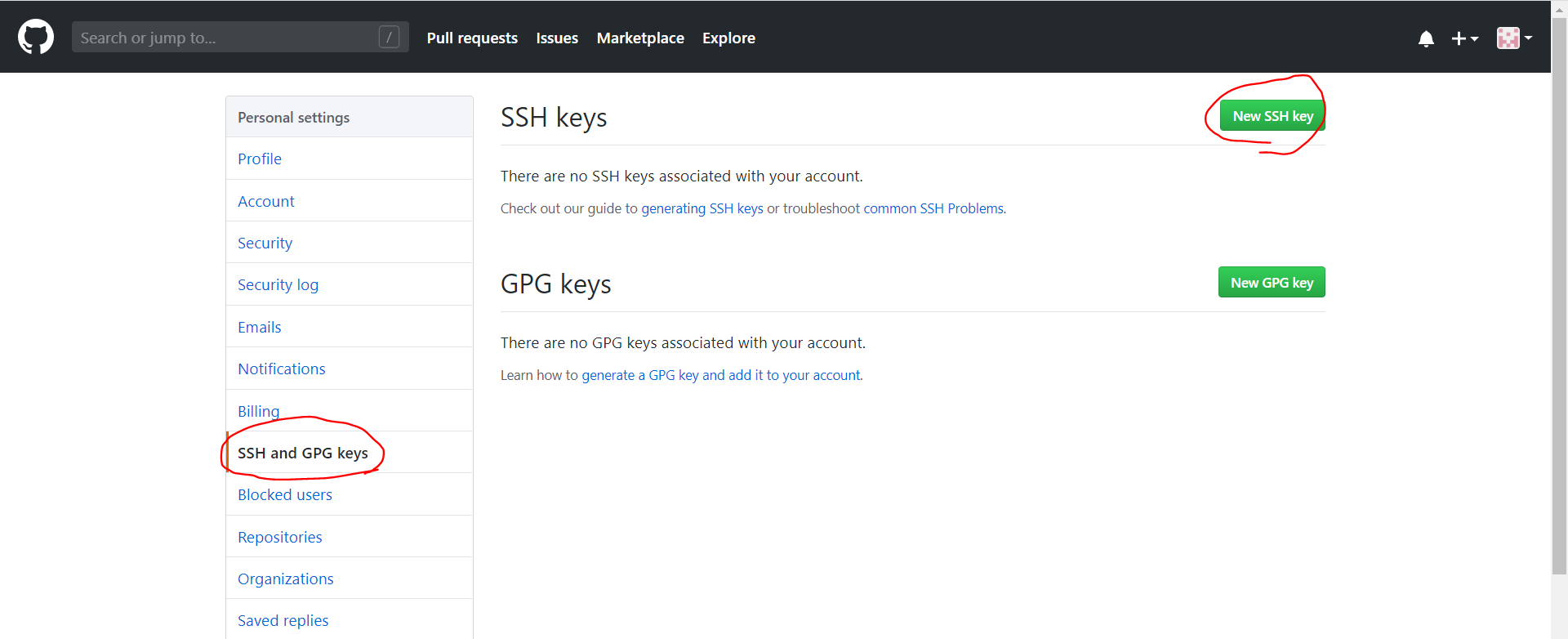Open Issues in top navigation
The image size is (1568, 639).
(557, 38)
